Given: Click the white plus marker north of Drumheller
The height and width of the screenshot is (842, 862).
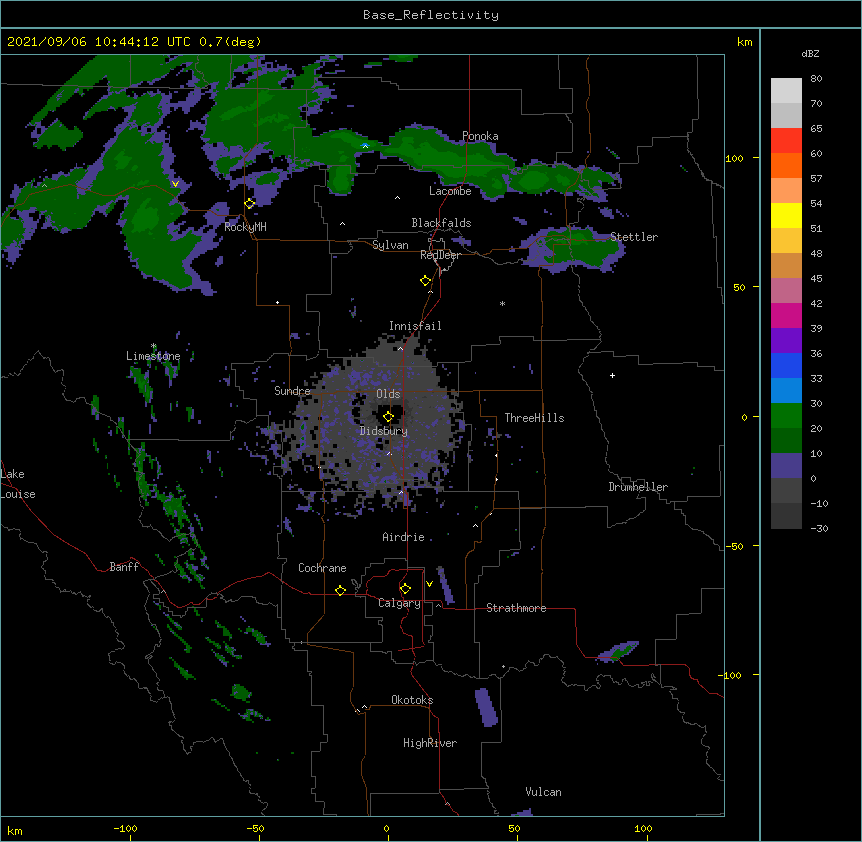Looking at the screenshot, I should [x=612, y=375].
